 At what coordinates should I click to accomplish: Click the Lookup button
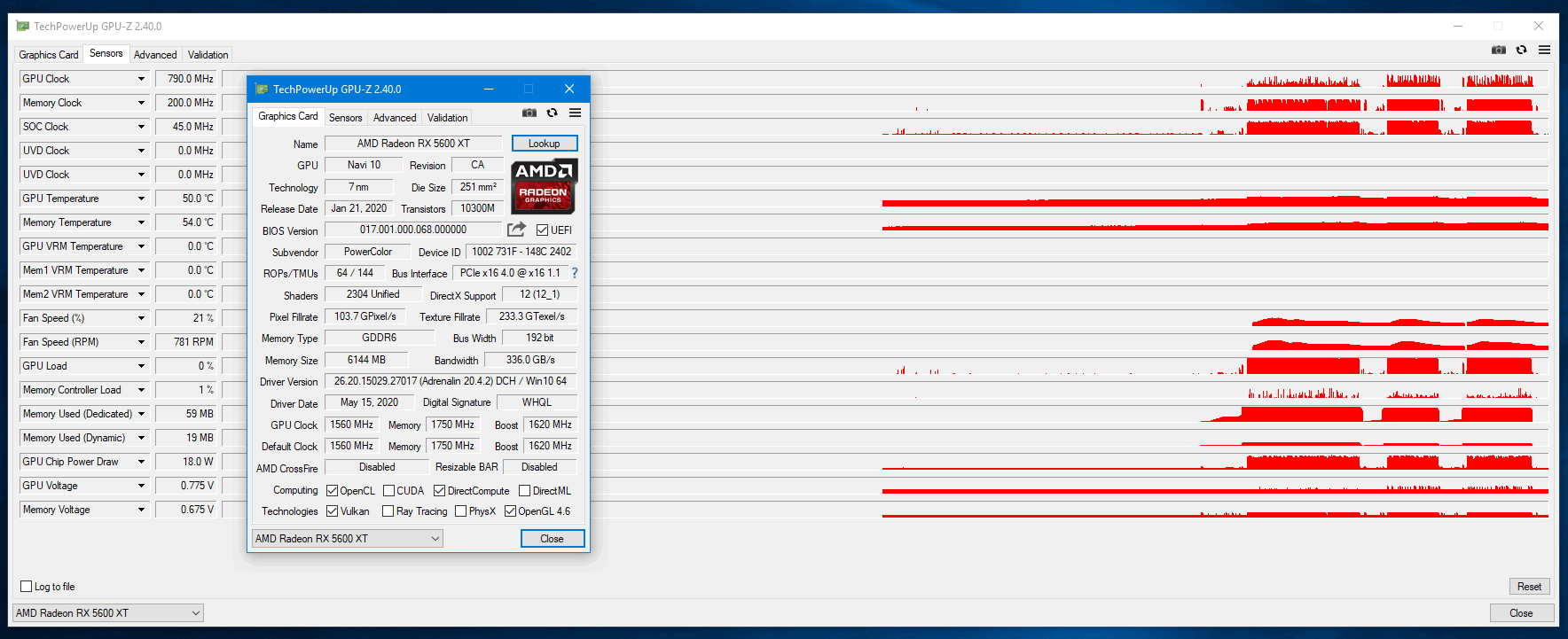tap(545, 144)
